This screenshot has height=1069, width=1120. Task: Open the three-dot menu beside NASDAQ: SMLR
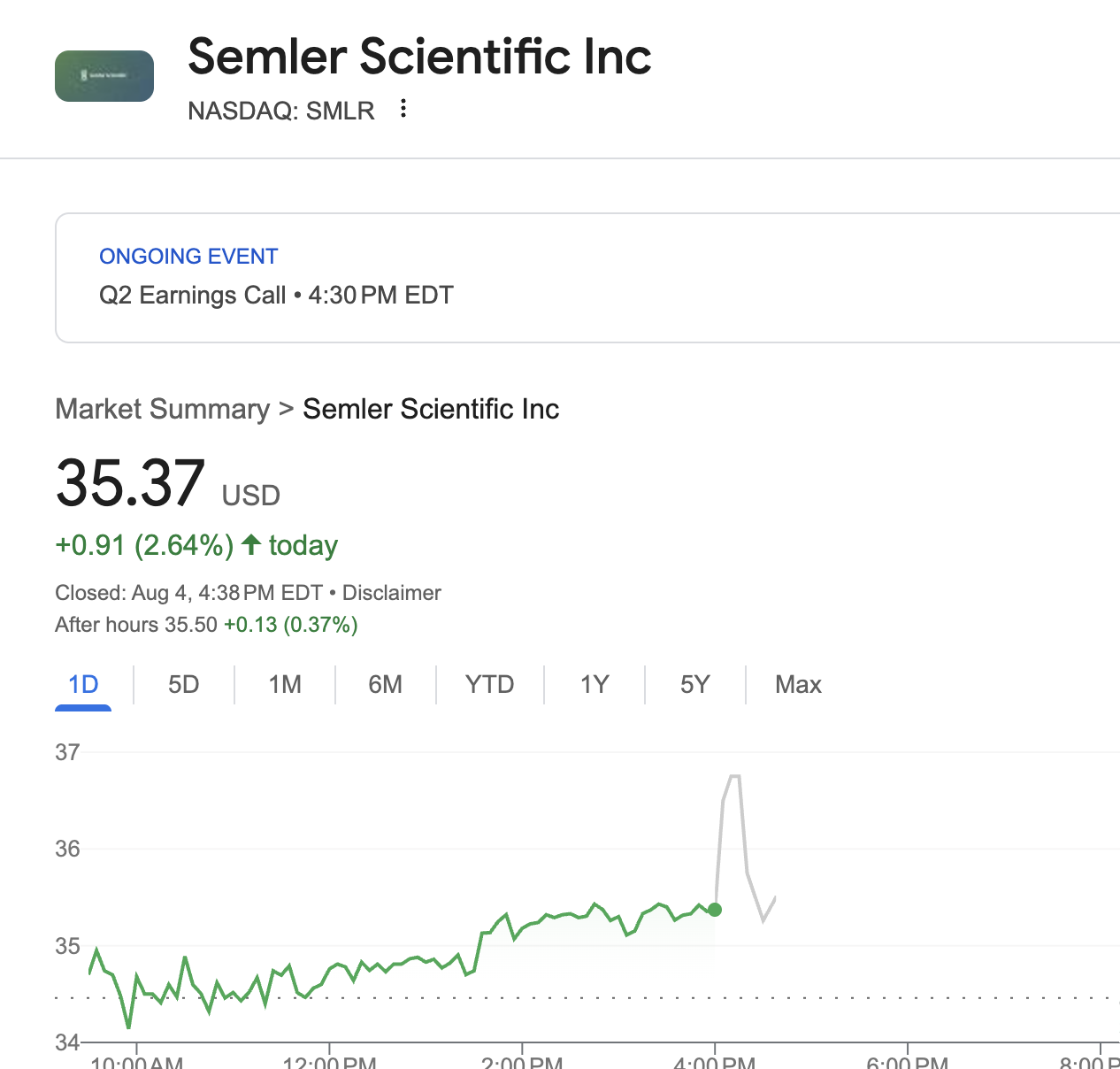(403, 108)
